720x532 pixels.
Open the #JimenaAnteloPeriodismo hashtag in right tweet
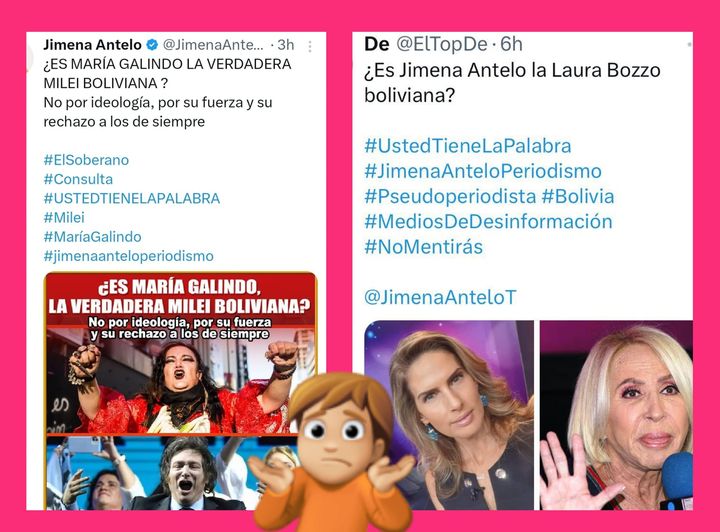pos(483,171)
